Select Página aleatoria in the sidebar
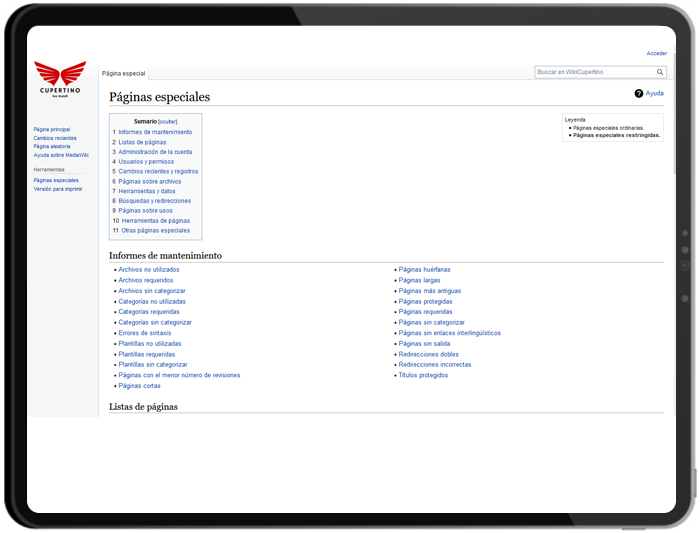This screenshot has width=700, height=533. (x=52, y=146)
